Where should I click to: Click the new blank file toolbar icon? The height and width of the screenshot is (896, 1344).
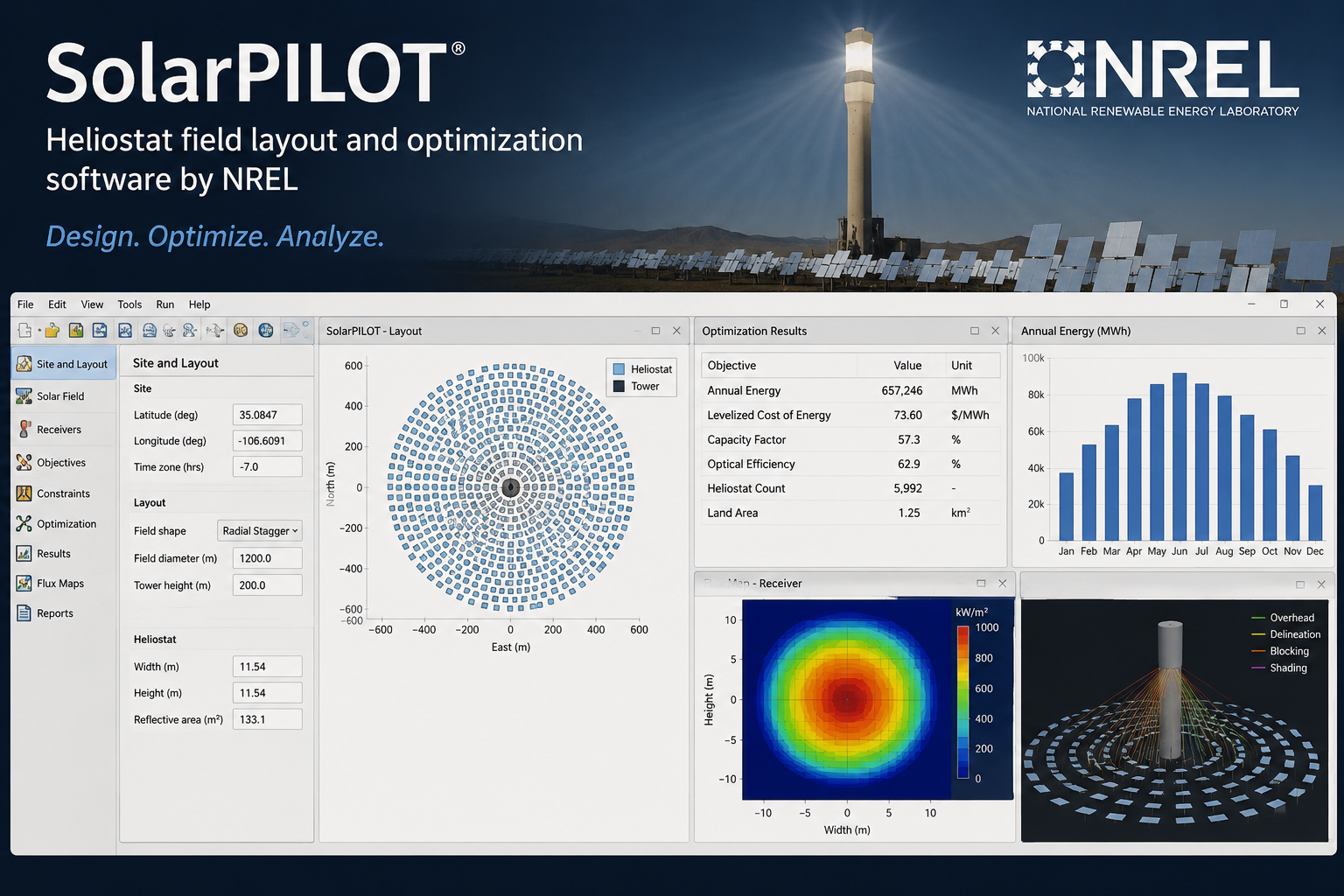click(24, 330)
